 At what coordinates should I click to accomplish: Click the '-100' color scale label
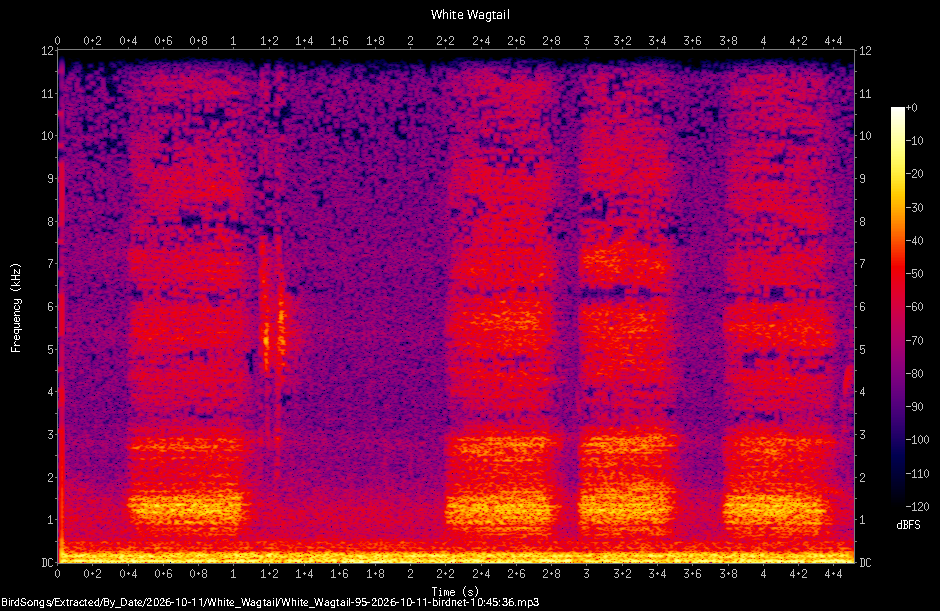[917, 440]
